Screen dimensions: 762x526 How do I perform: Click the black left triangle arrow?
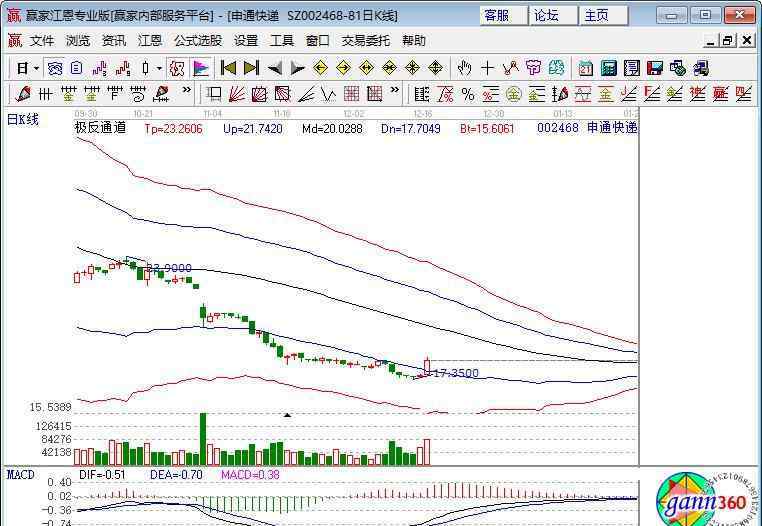(275, 68)
